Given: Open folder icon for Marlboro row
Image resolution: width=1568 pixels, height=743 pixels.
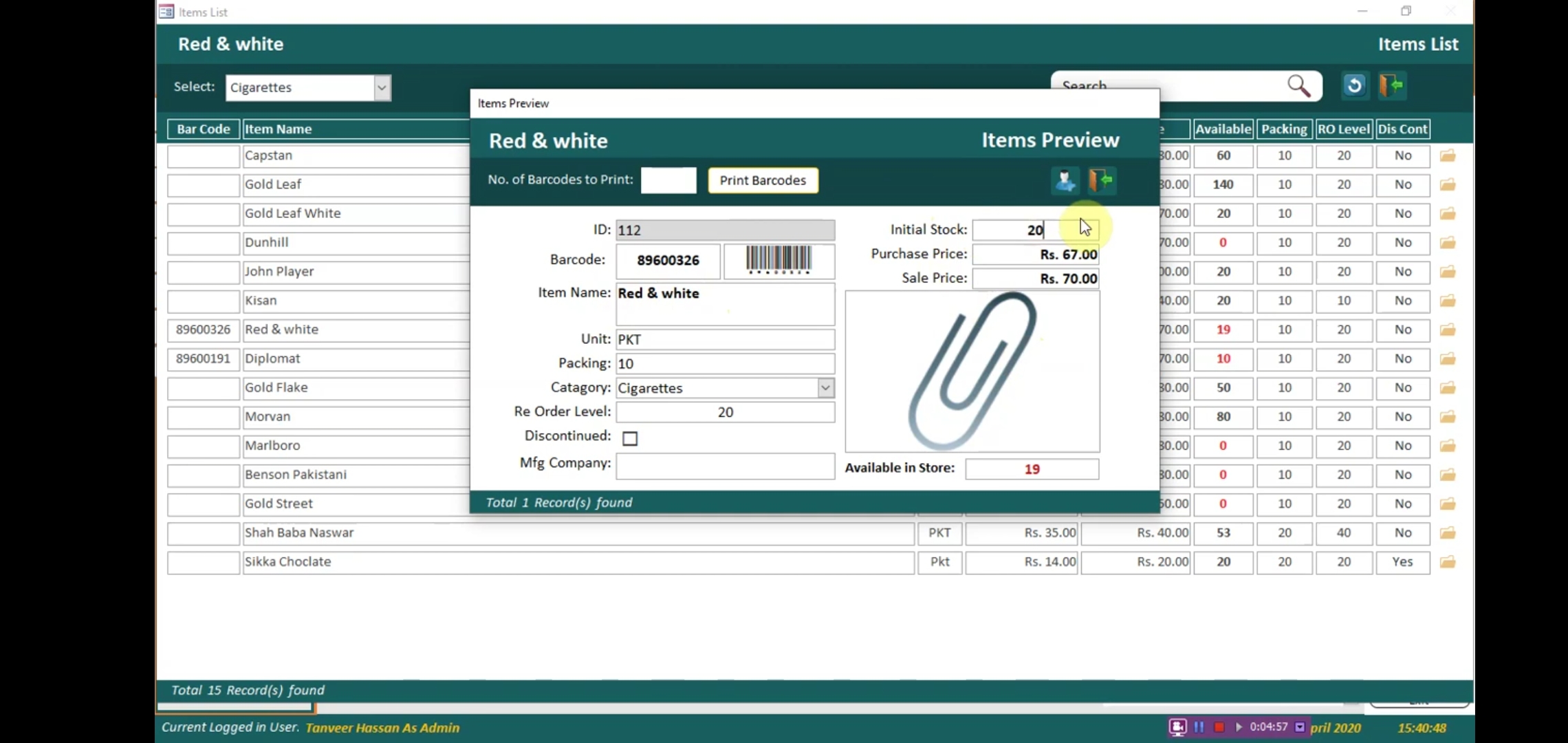Looking at the screenshot, I should click(x=1448, y=446).
